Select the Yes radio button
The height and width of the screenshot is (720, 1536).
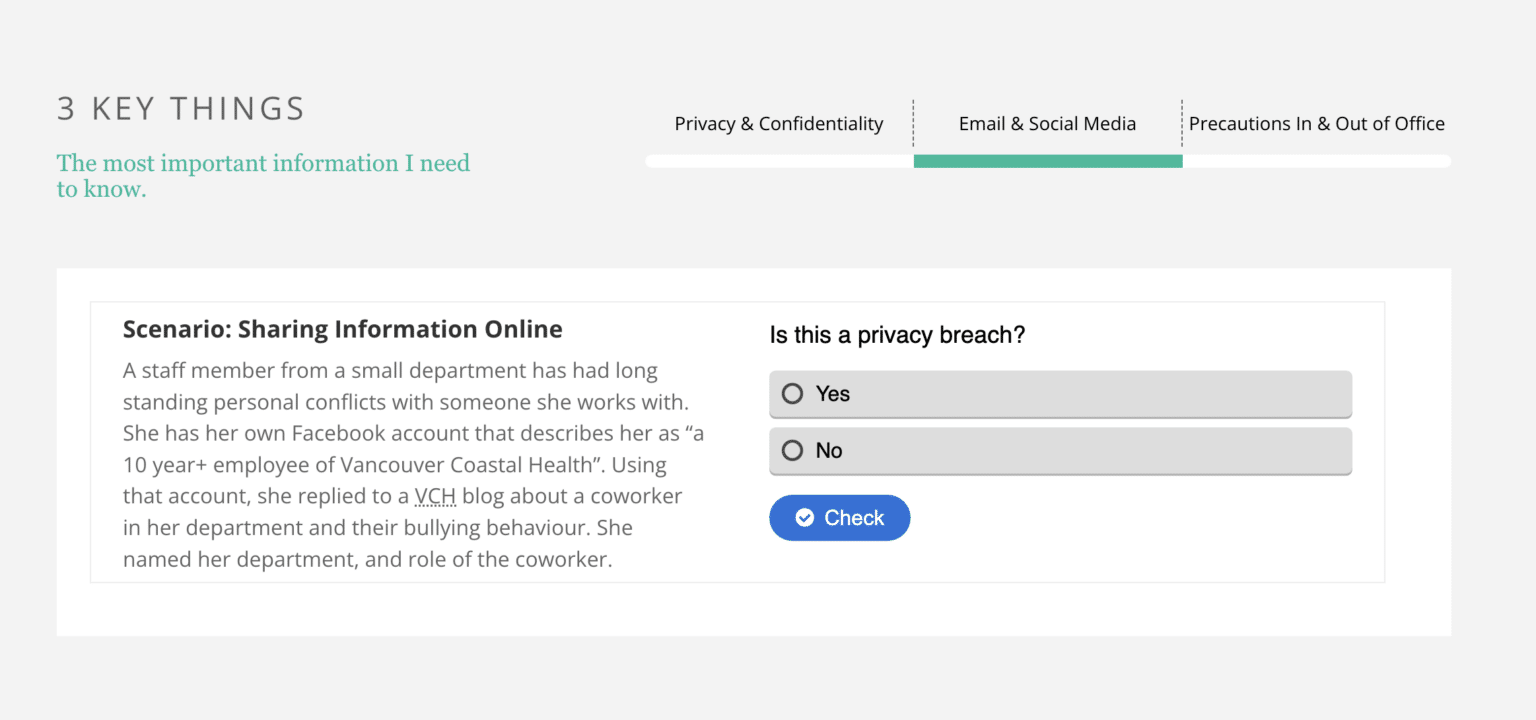pos(791,393)
